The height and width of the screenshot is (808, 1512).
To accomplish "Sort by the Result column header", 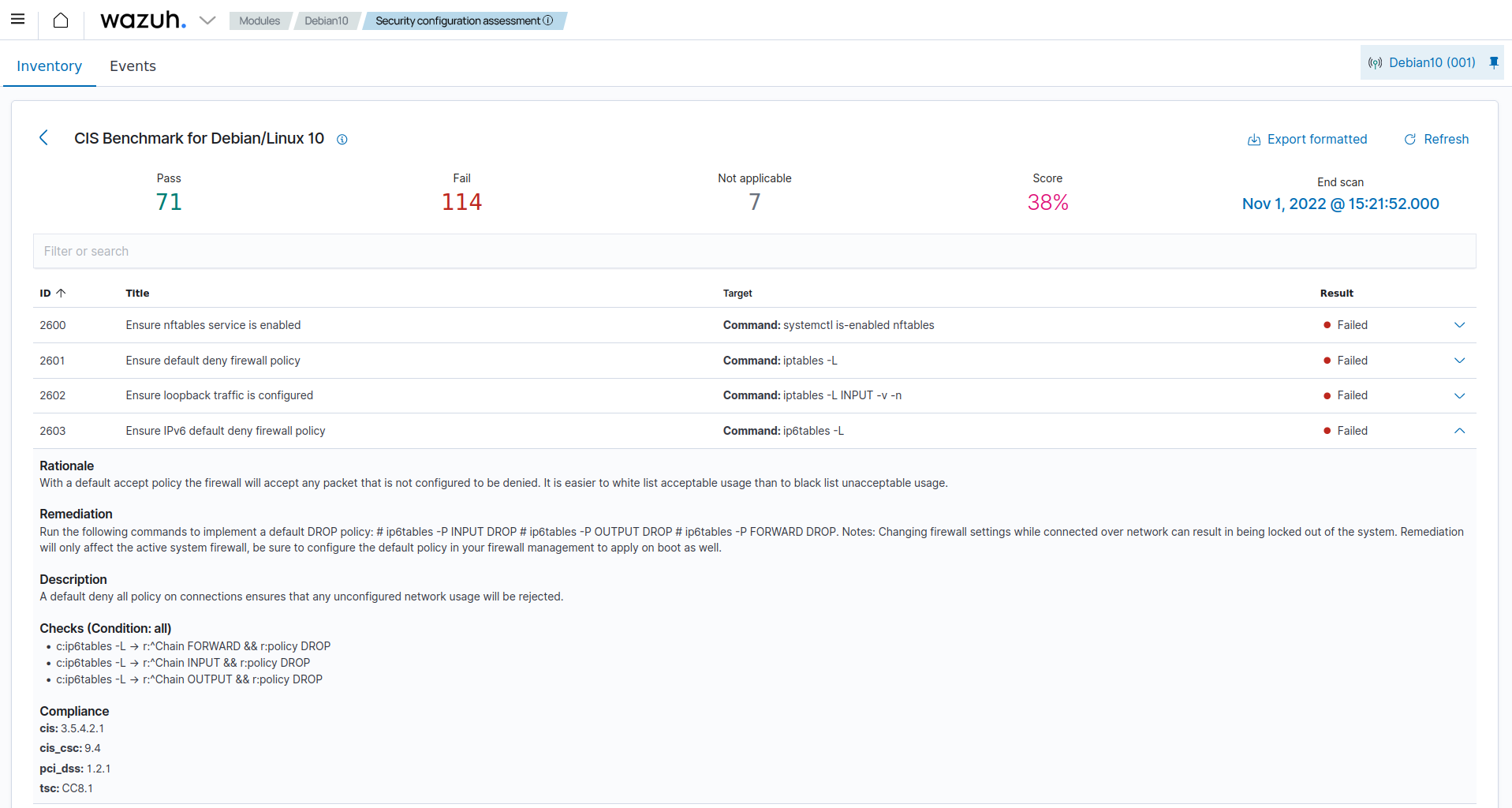I will coord(1336,293).
